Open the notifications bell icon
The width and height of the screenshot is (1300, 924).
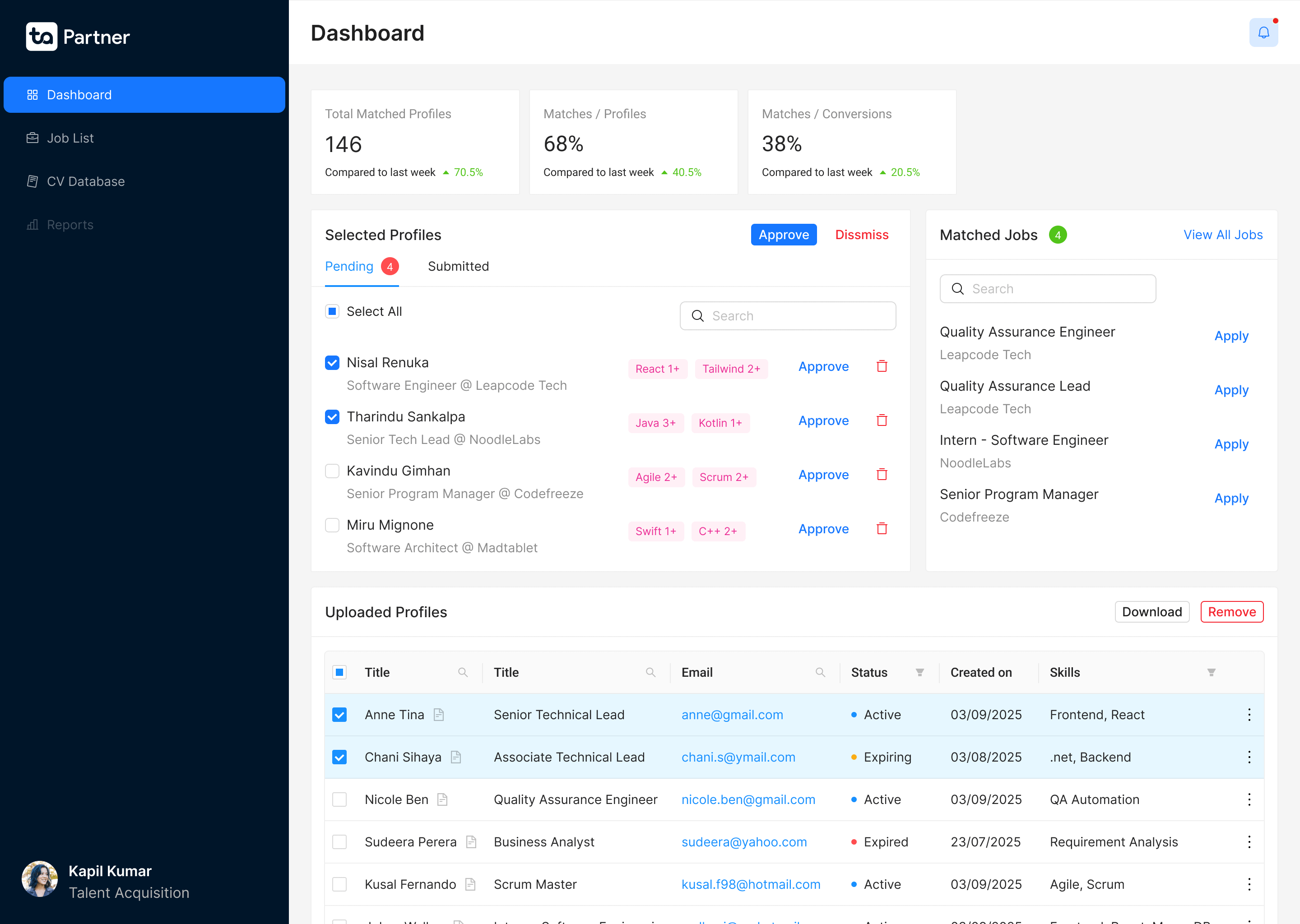point(1263,32)
